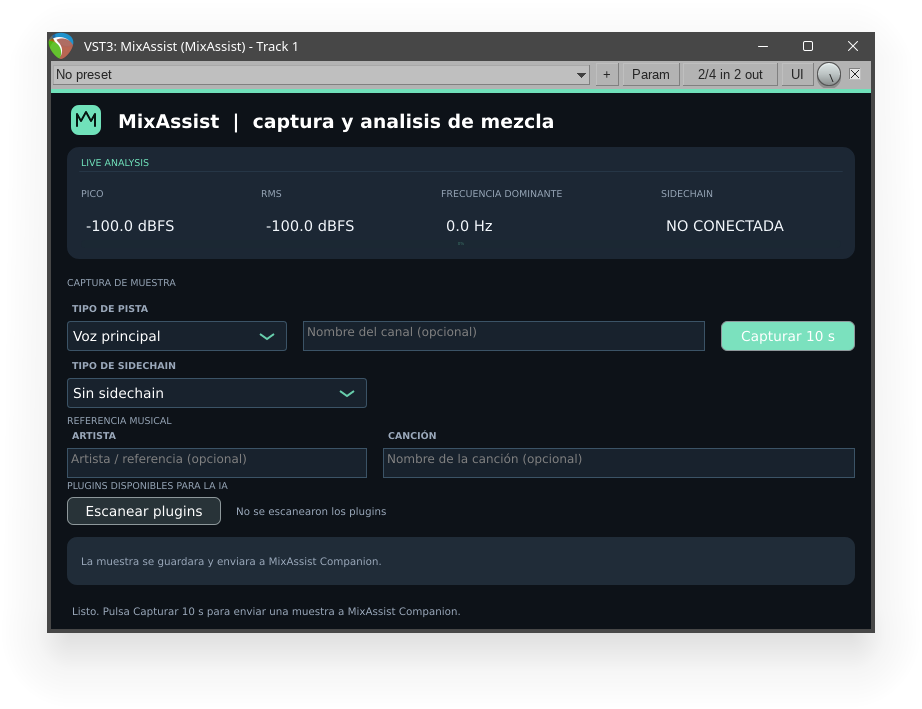Click the CAPTURA DE MUESTRA section label
Screen dimensions: 922x709
tap(121, 283)
